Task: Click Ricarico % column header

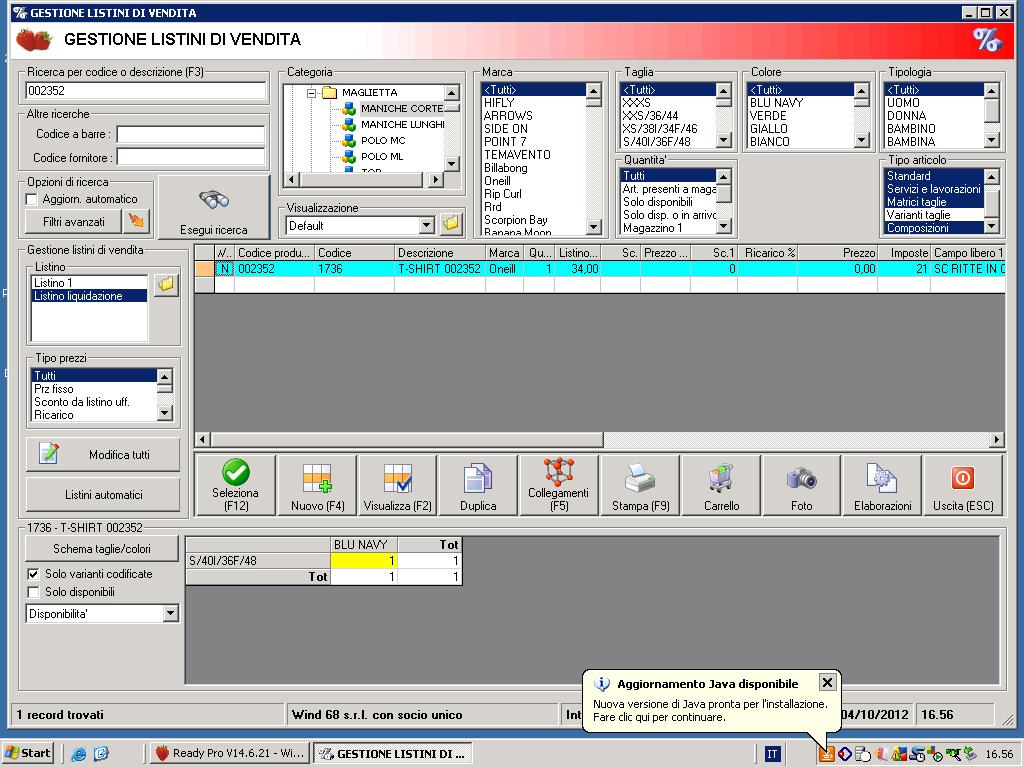Action: coord(767,253)
